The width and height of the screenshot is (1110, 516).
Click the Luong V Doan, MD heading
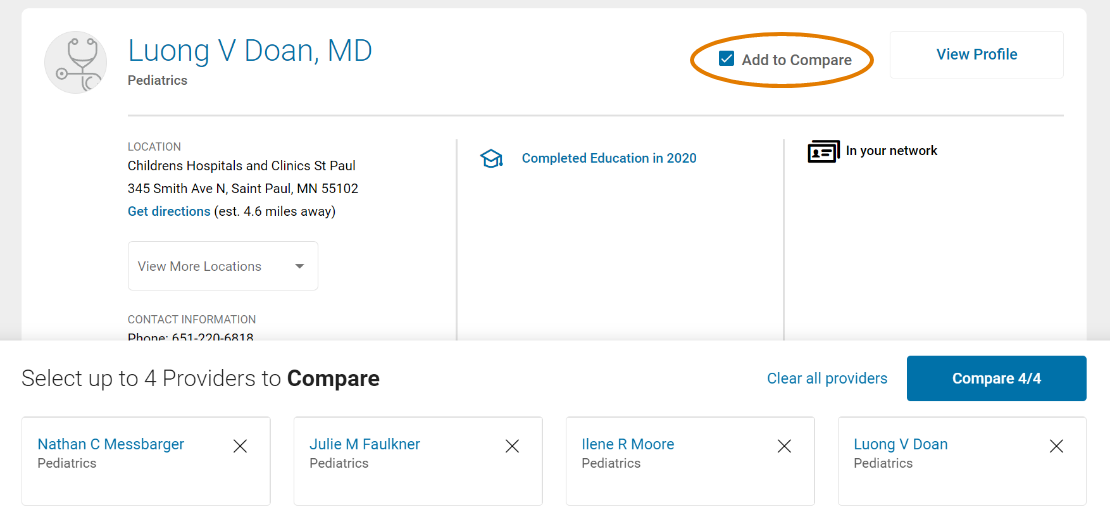pyautogui.click(x=250, y=51)
